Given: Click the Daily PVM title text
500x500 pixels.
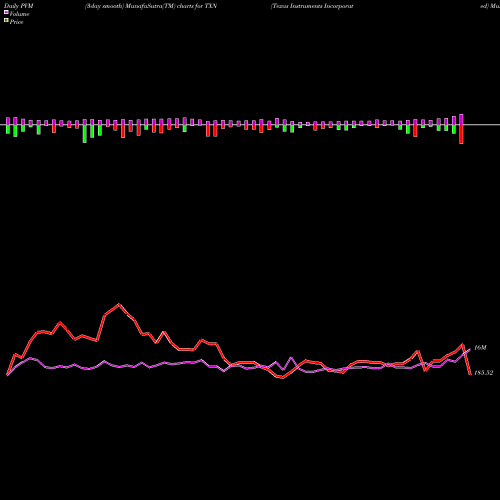Looking at the screenshot, I should 19,6.
